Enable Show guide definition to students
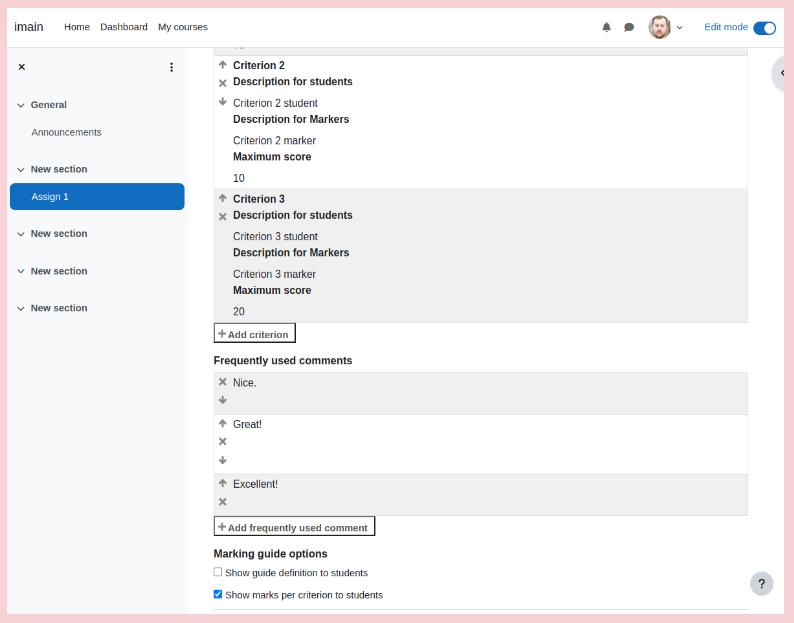 [x=218, y=572]
